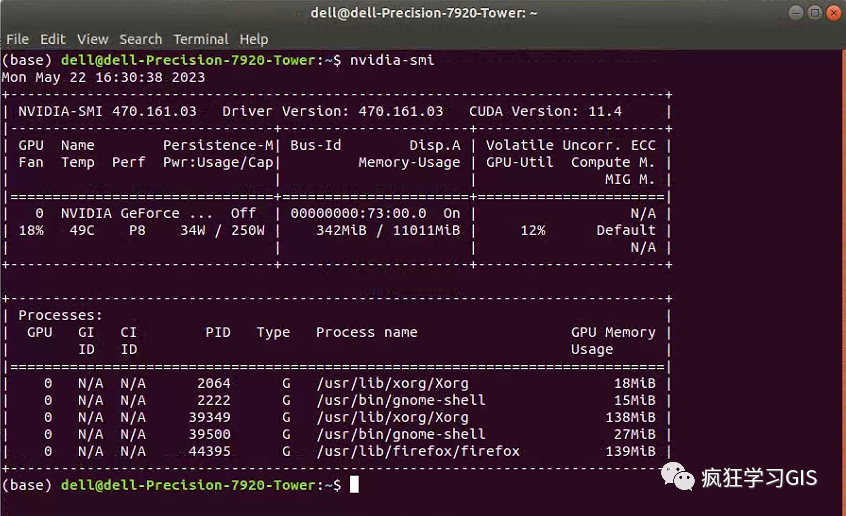This screenshot has height=516, width=846.
Task: Click PID 39349 in process list
Action: tap(209, 417)
